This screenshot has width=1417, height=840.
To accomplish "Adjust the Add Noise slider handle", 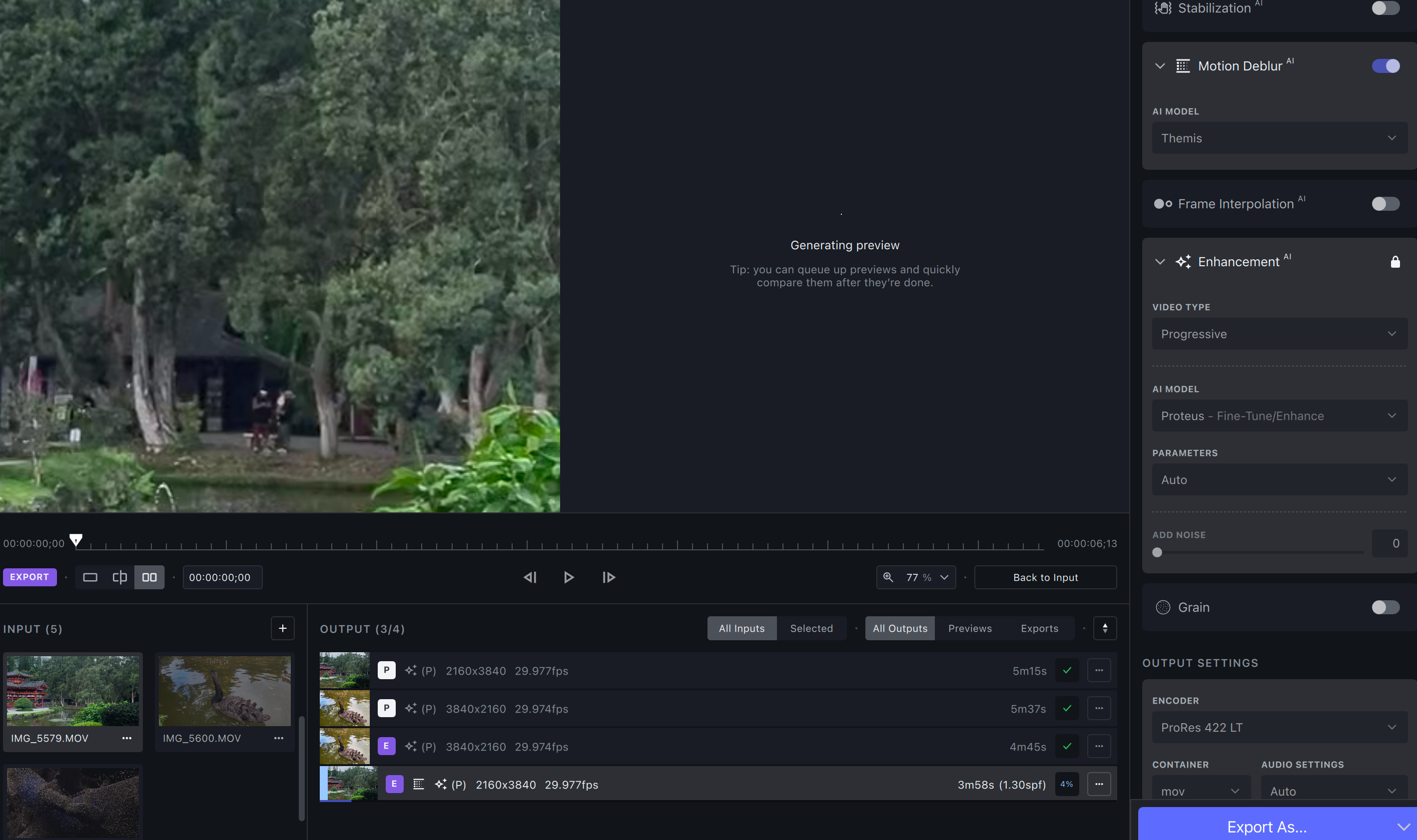I will pyautogui.click(x=1157, y=552).
